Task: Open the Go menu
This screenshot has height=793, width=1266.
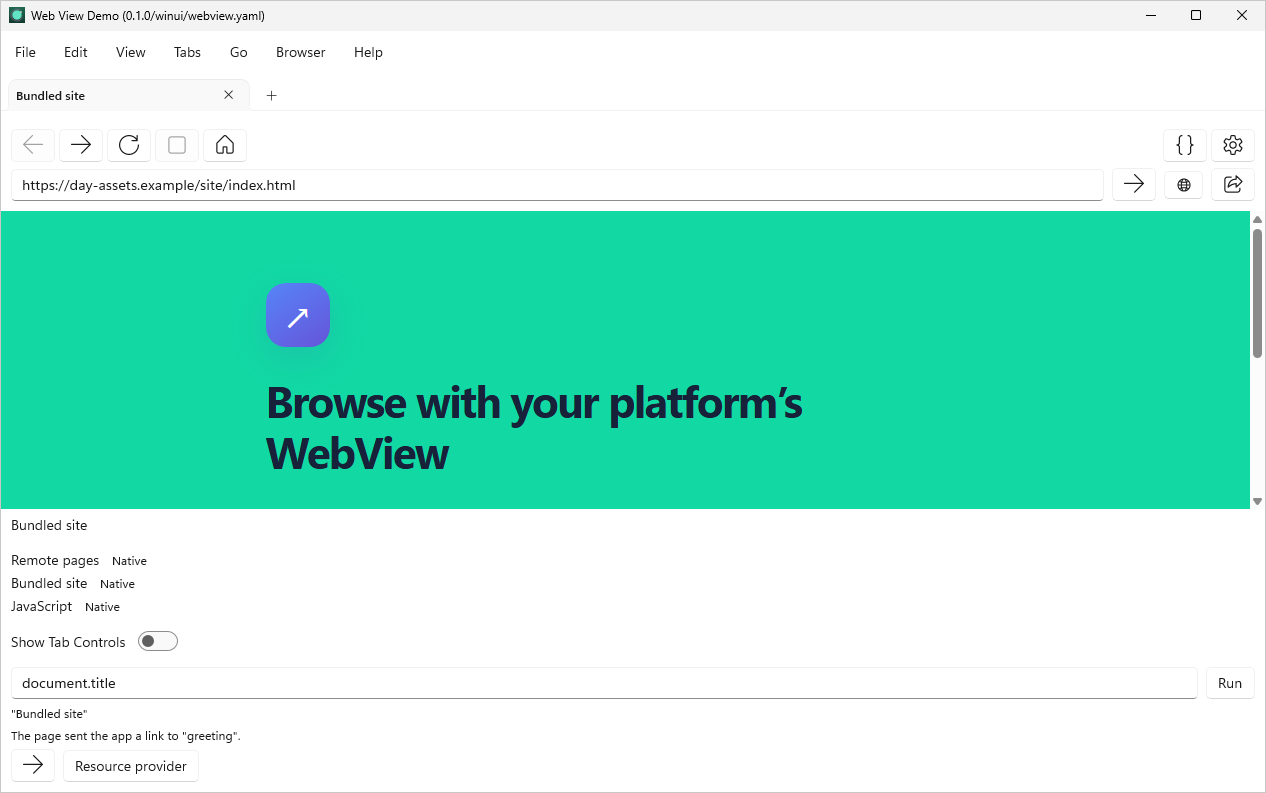Action: (239, 52)
